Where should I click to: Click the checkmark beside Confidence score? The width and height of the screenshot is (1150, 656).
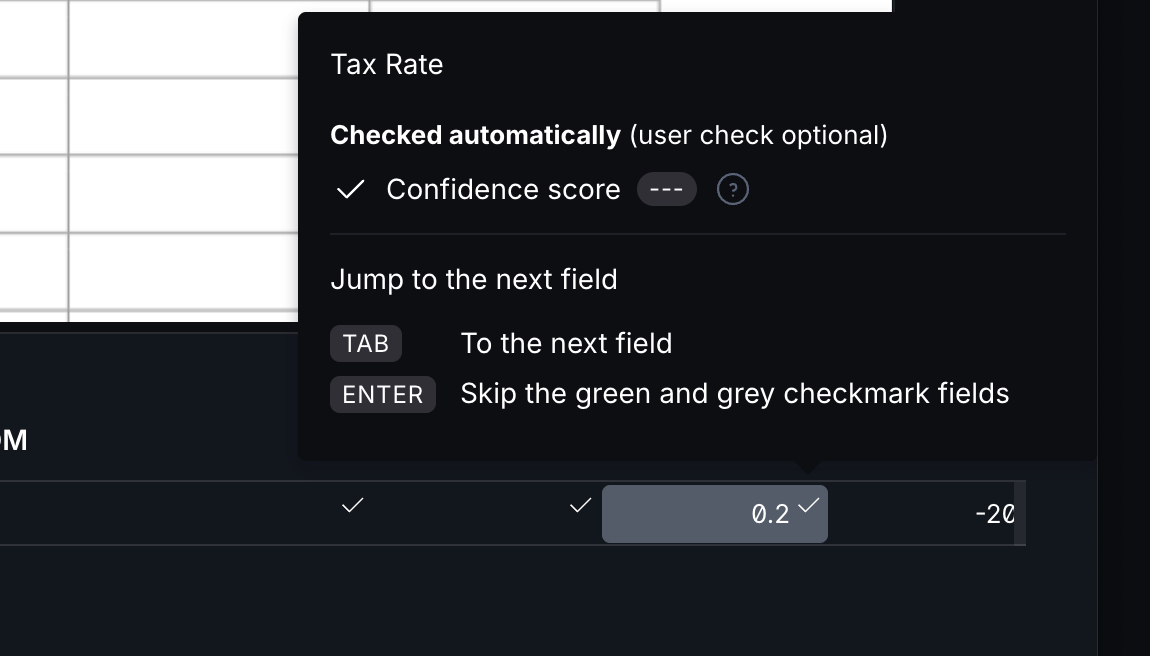tap(350, 189)
